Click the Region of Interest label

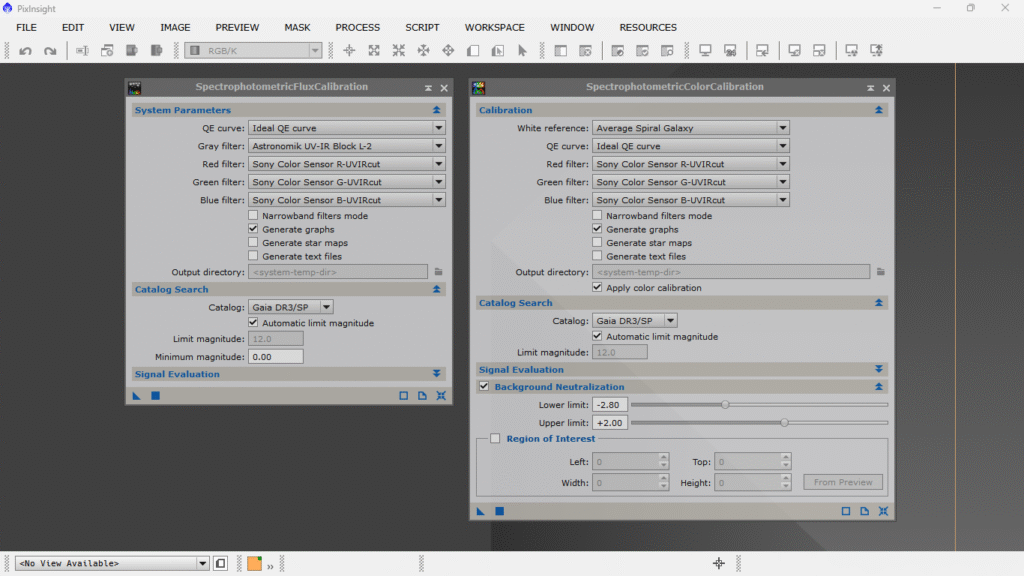551,439
